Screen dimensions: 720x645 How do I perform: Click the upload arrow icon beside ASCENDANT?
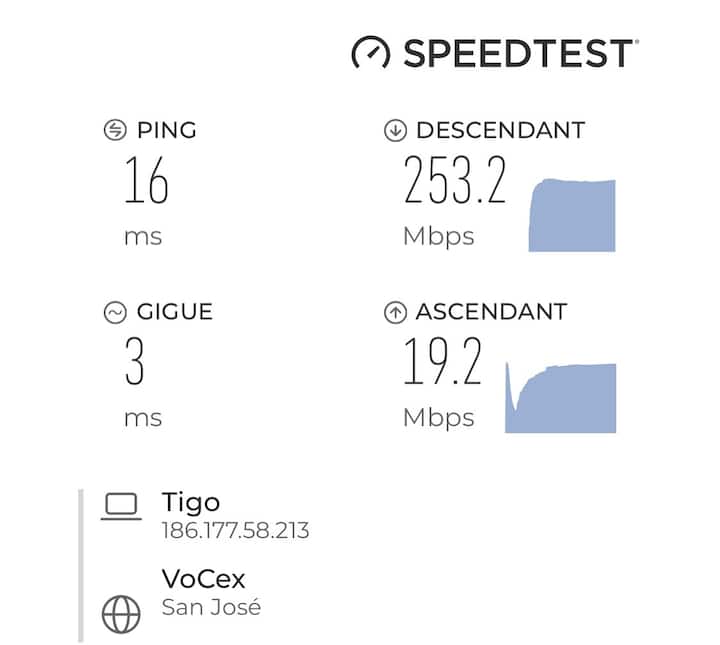[395, 313]
